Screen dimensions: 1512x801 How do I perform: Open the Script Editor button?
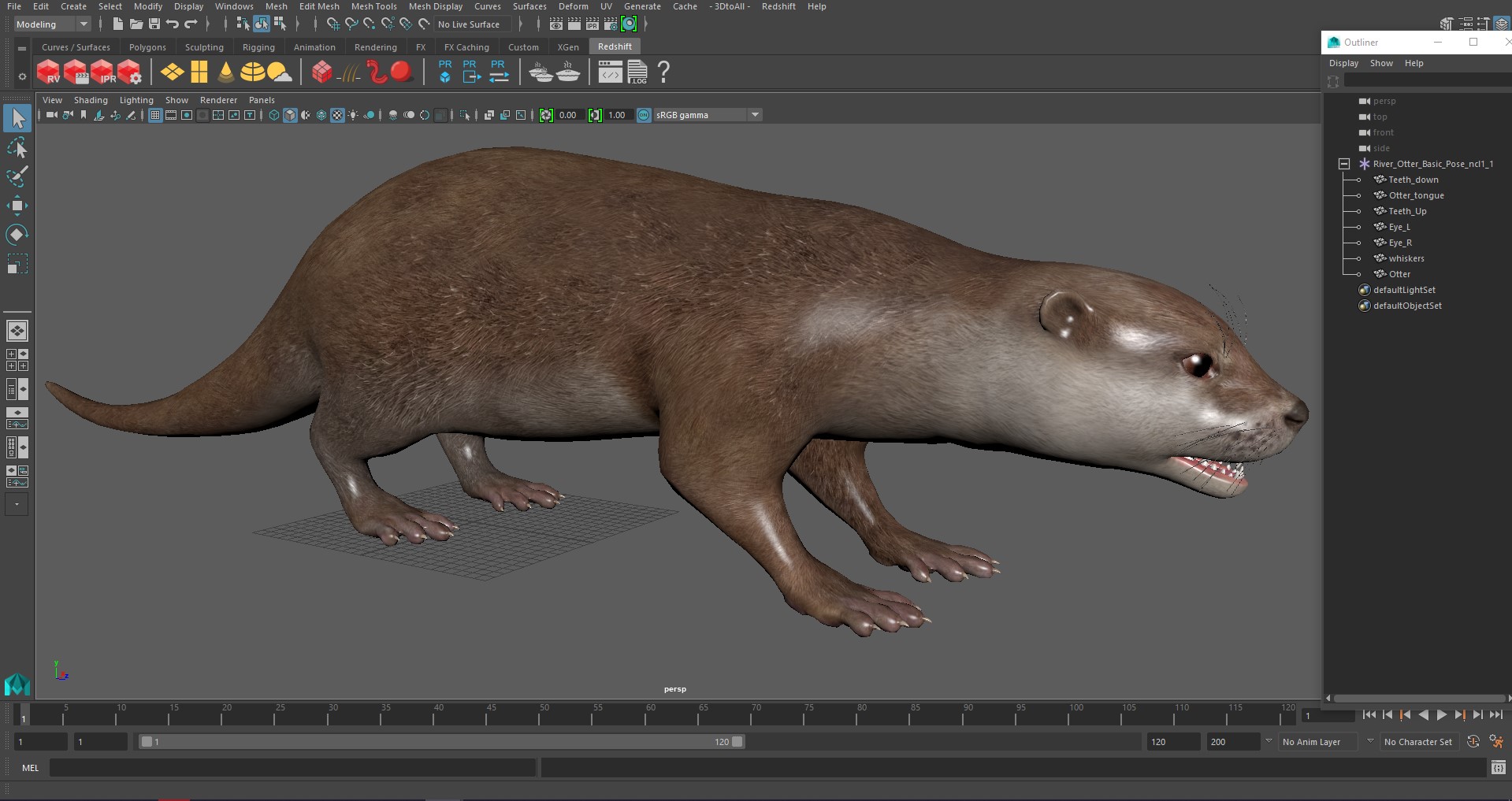pyautogui.click(x=1499, y=768)
